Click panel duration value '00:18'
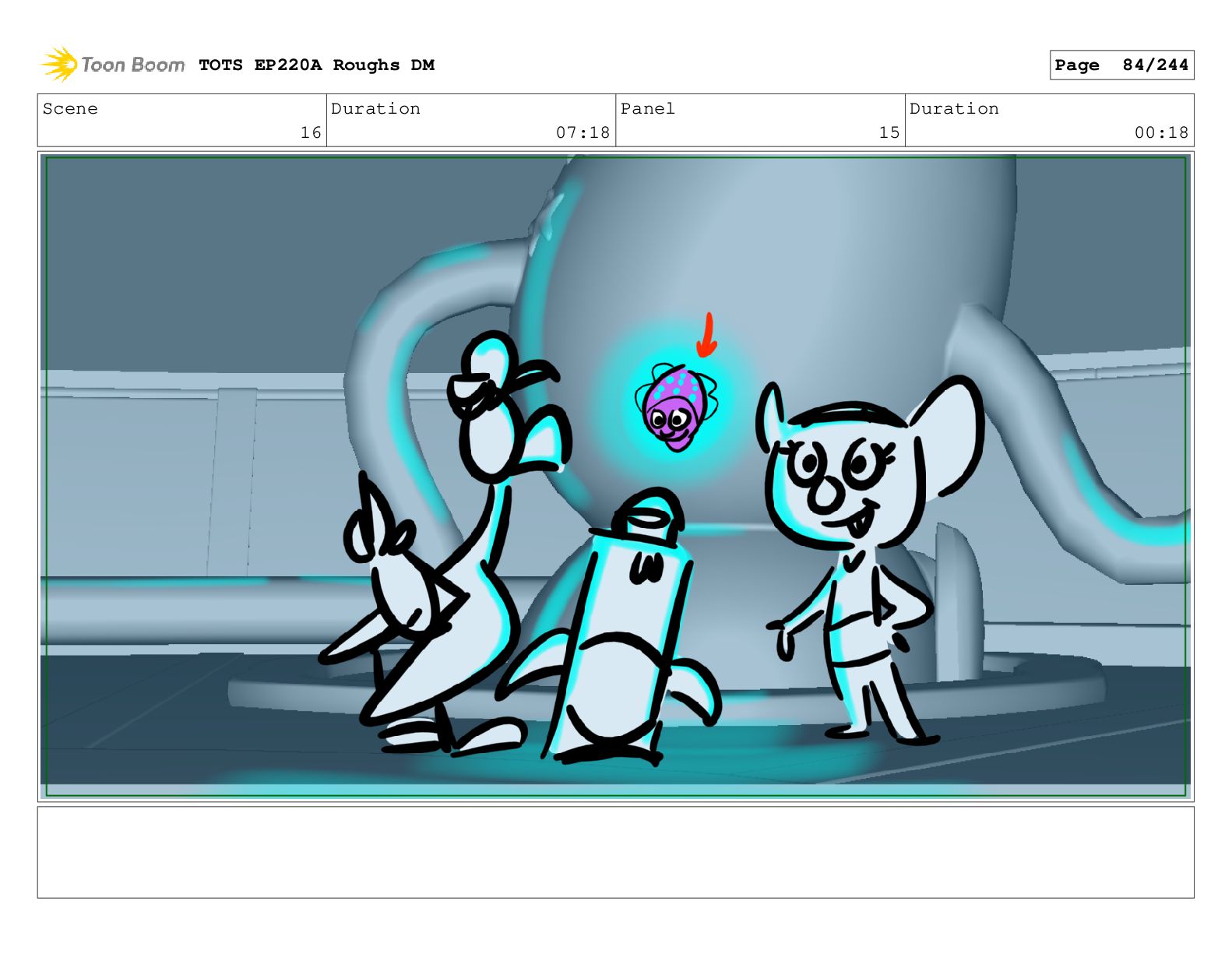The height and width of the screenshot is (954, 1232). coord(1161,133)
